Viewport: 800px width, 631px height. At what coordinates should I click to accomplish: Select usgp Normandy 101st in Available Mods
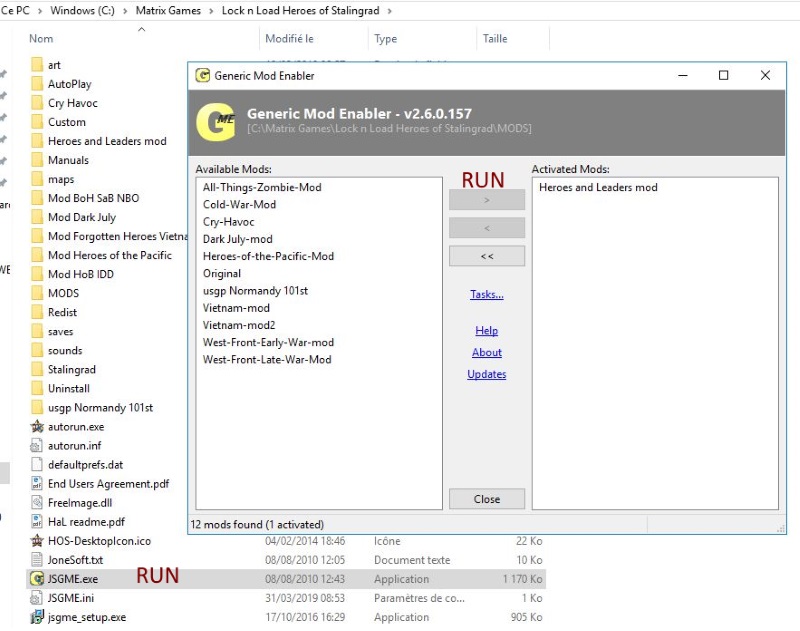coord(256,291)
